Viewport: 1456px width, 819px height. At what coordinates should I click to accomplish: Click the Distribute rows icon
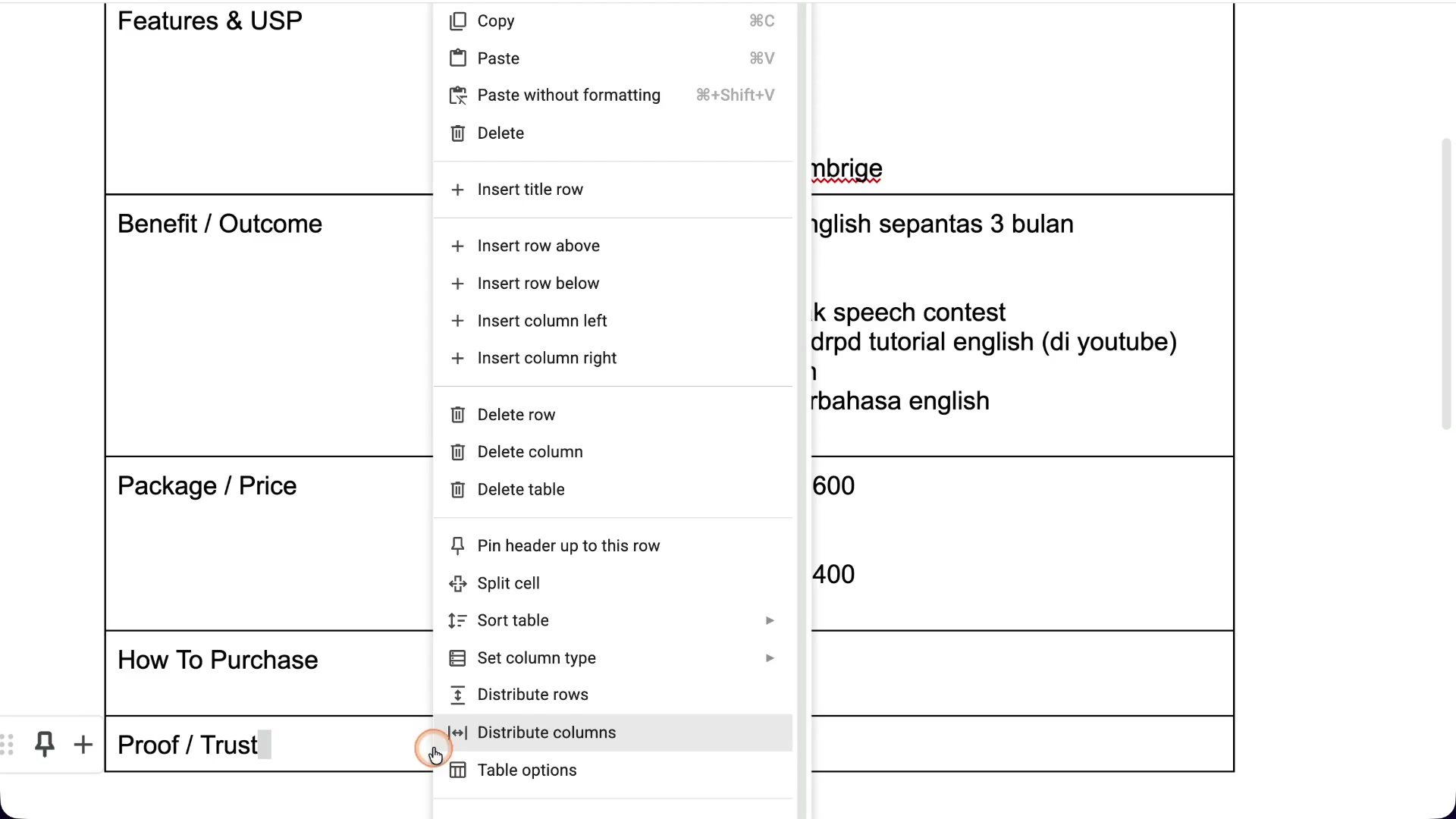457,695
